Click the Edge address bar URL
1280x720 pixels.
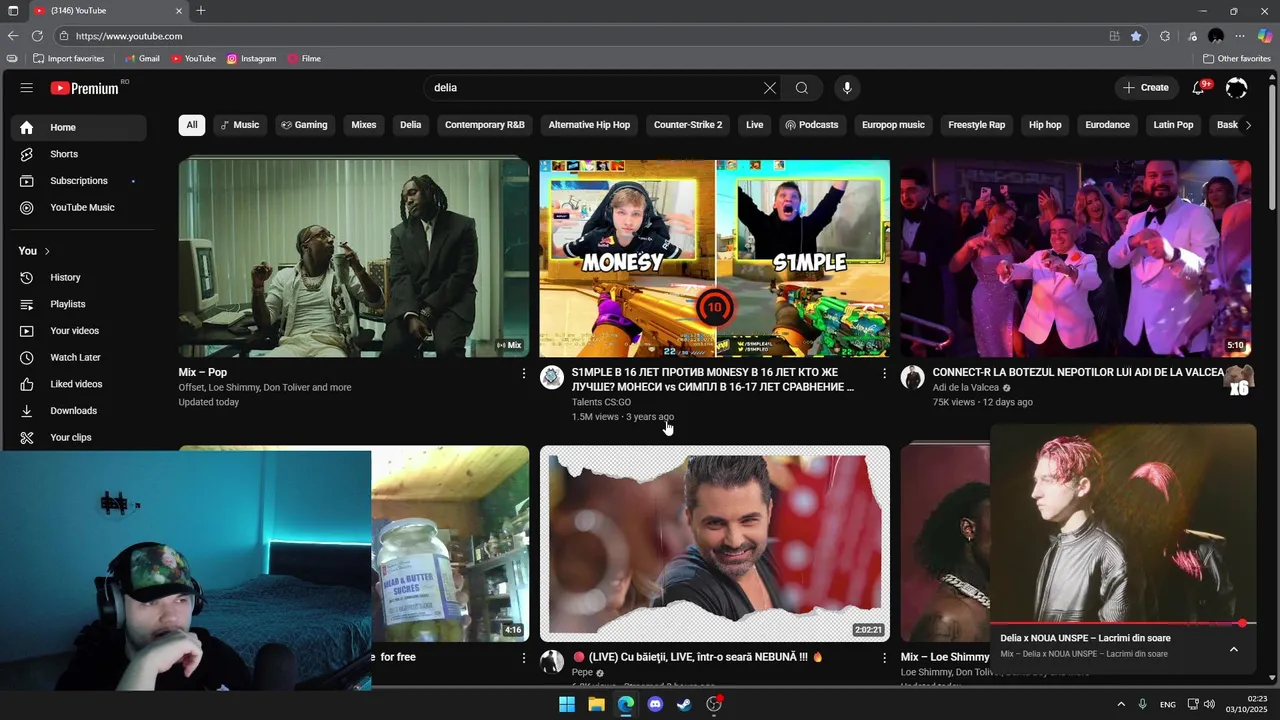(129, 36)
